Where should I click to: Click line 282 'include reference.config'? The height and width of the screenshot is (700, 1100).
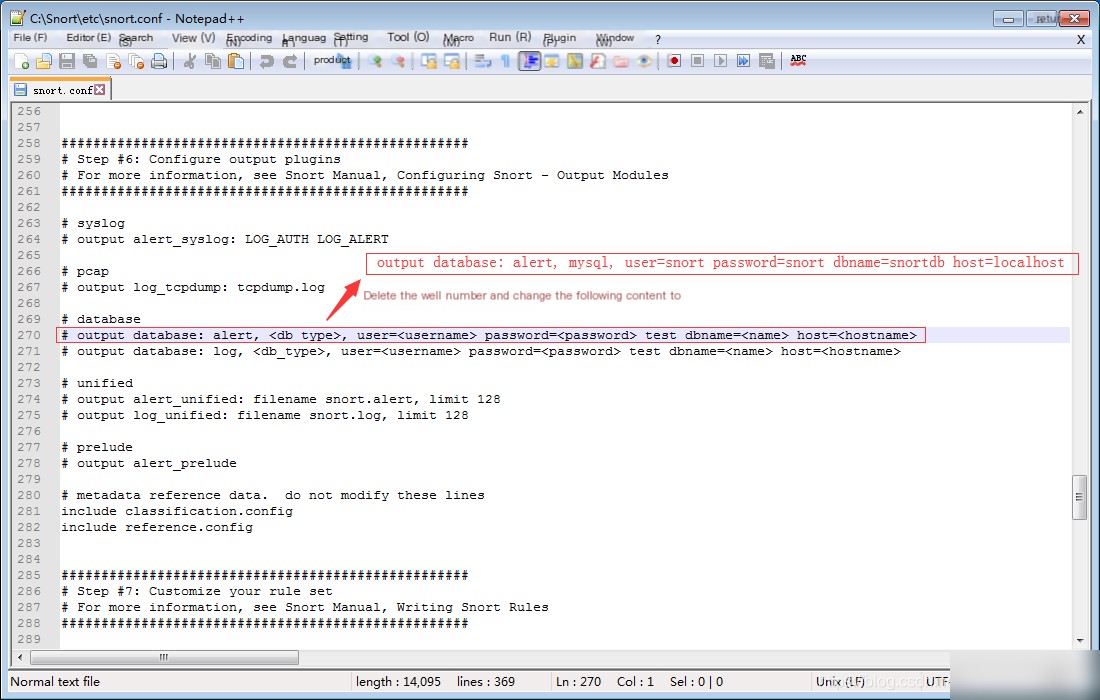tap(157, 527)
